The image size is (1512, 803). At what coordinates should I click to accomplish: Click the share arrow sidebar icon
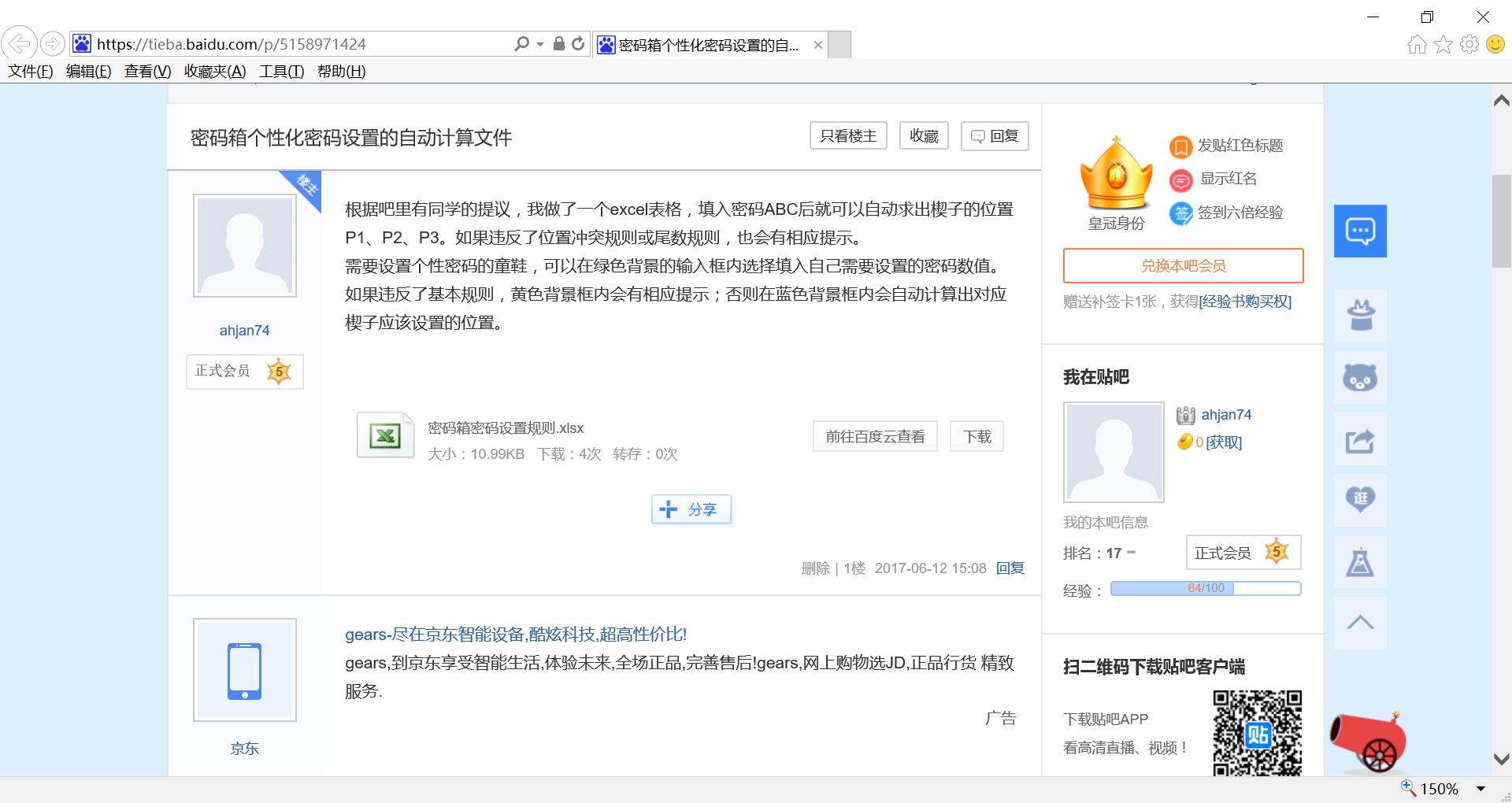click(x=1360, y=439)
